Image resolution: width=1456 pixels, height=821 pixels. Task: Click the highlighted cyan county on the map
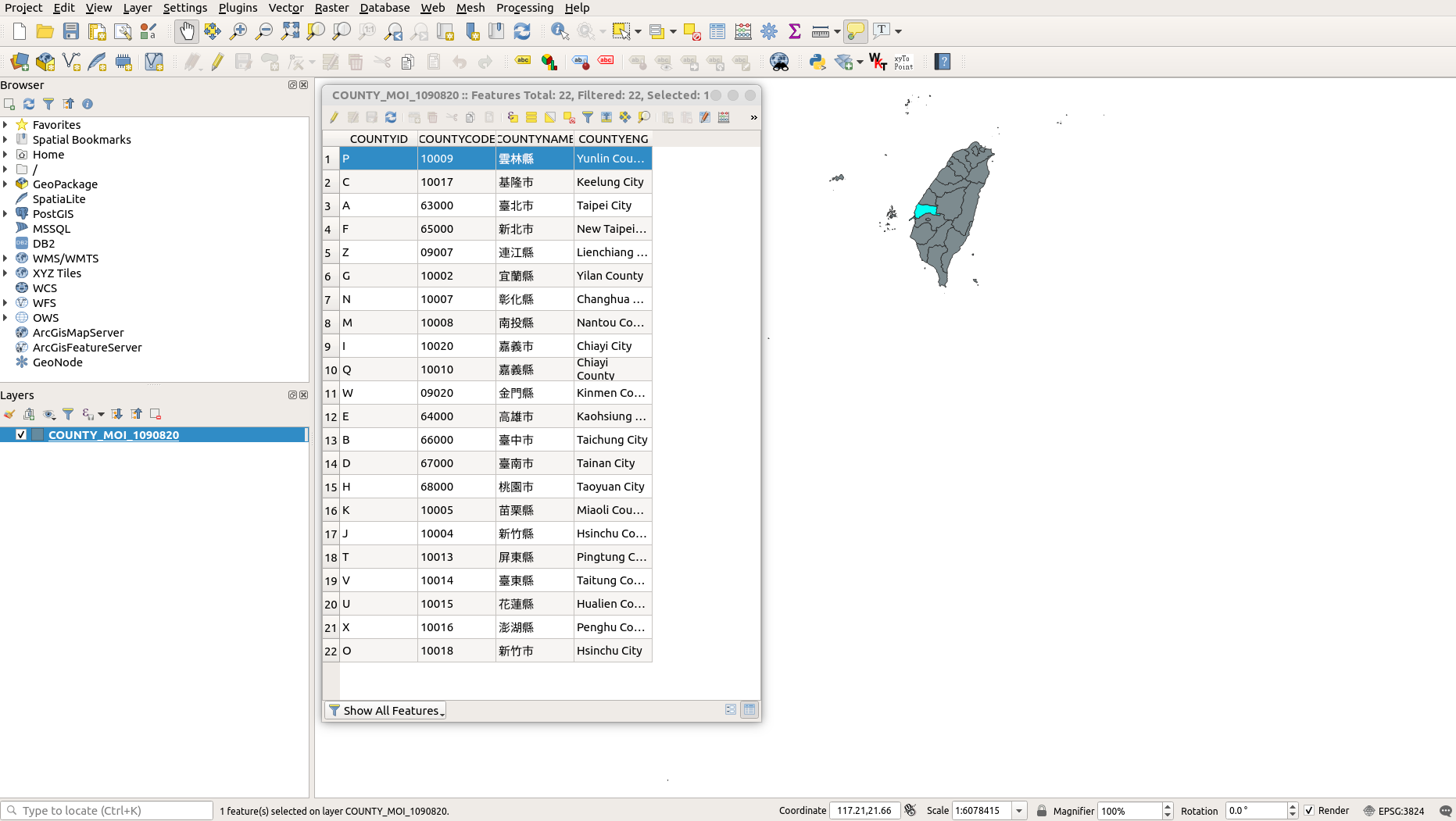(x=925, y=211)
